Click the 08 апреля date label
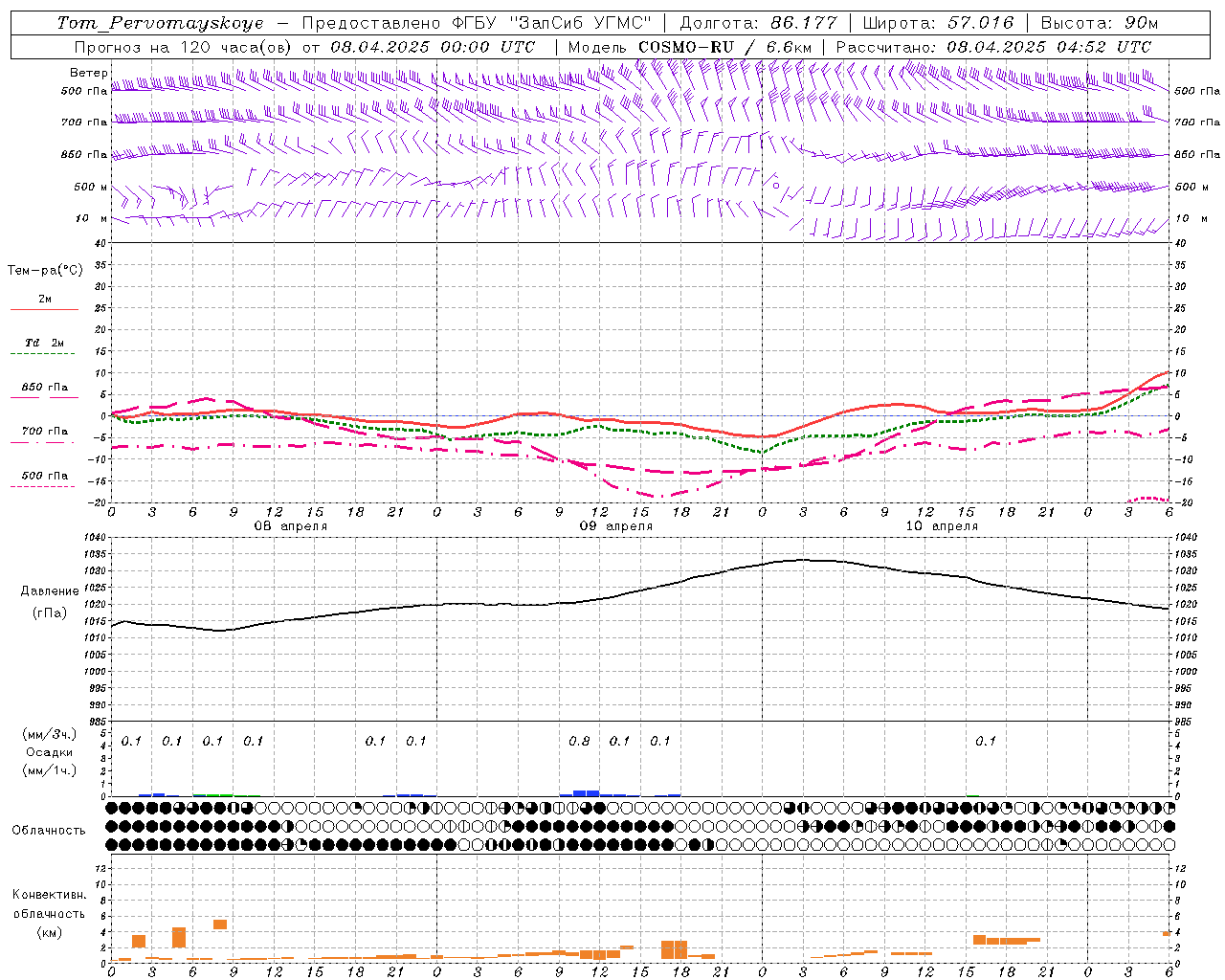The height and width of the screenshot is (980, 1225). coord(290,526)
